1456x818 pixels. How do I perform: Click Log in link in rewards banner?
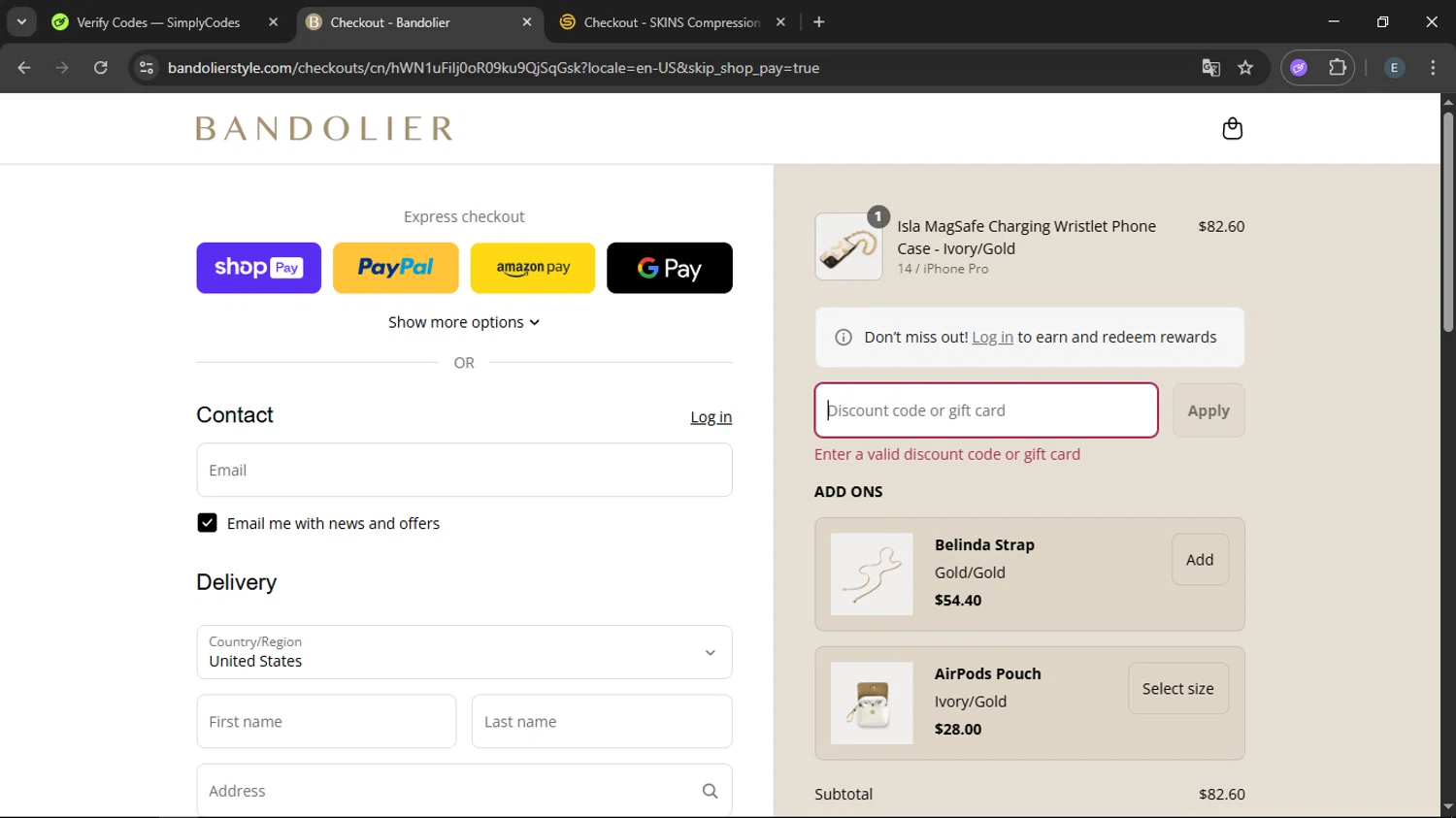point(992,338)
